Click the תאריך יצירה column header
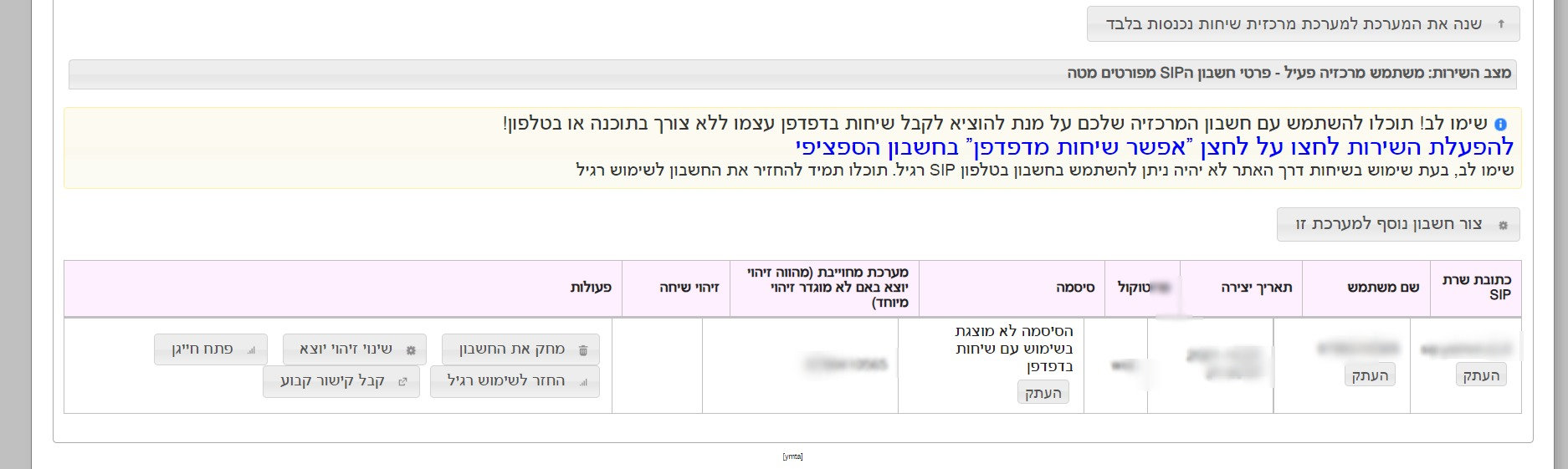 tap(1256, 288)
